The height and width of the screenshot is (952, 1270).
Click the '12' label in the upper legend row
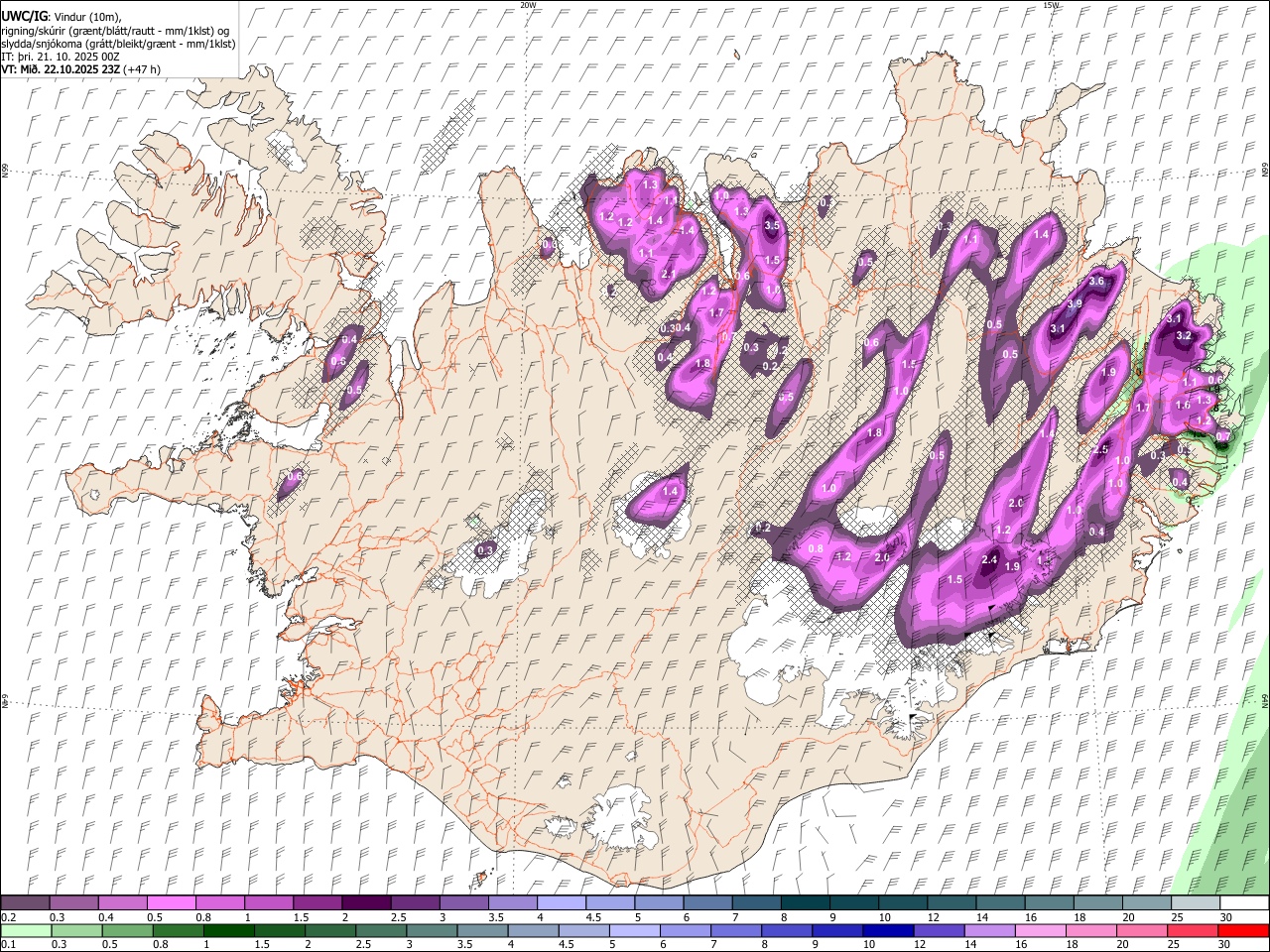(x=933, y=917)
